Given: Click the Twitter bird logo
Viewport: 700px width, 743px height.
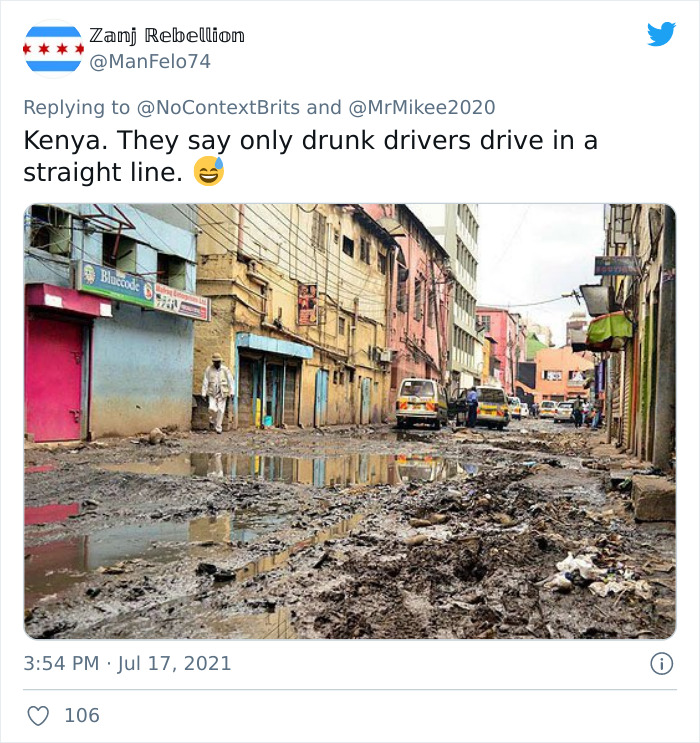Looking at the screenshot, I should pyautogui.click(x=661, y=35).
